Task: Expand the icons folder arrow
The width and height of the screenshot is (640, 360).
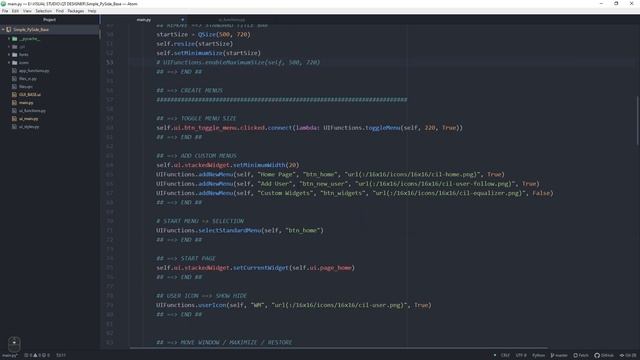Action: pyautogui.click(x=9, y=62)
